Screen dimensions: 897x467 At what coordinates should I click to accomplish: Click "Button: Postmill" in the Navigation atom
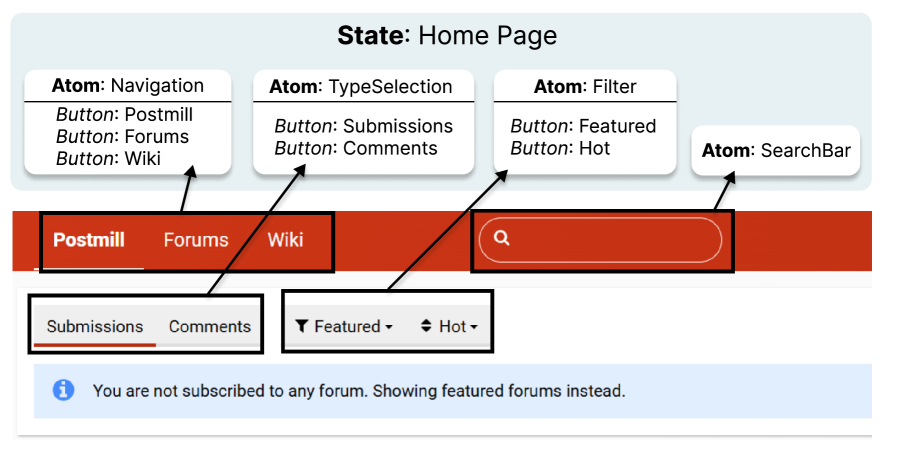[124, 114]
